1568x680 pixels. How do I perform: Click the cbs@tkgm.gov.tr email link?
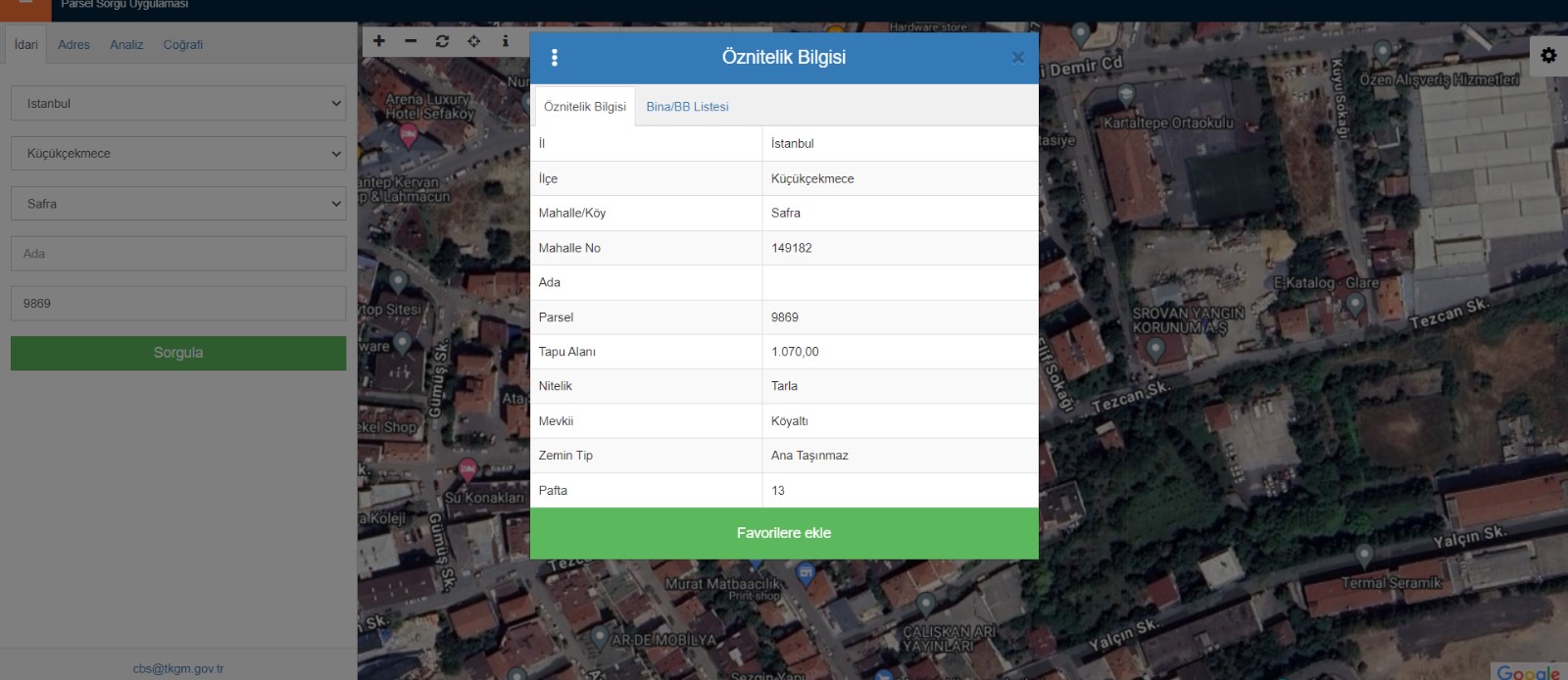point(178,669)
